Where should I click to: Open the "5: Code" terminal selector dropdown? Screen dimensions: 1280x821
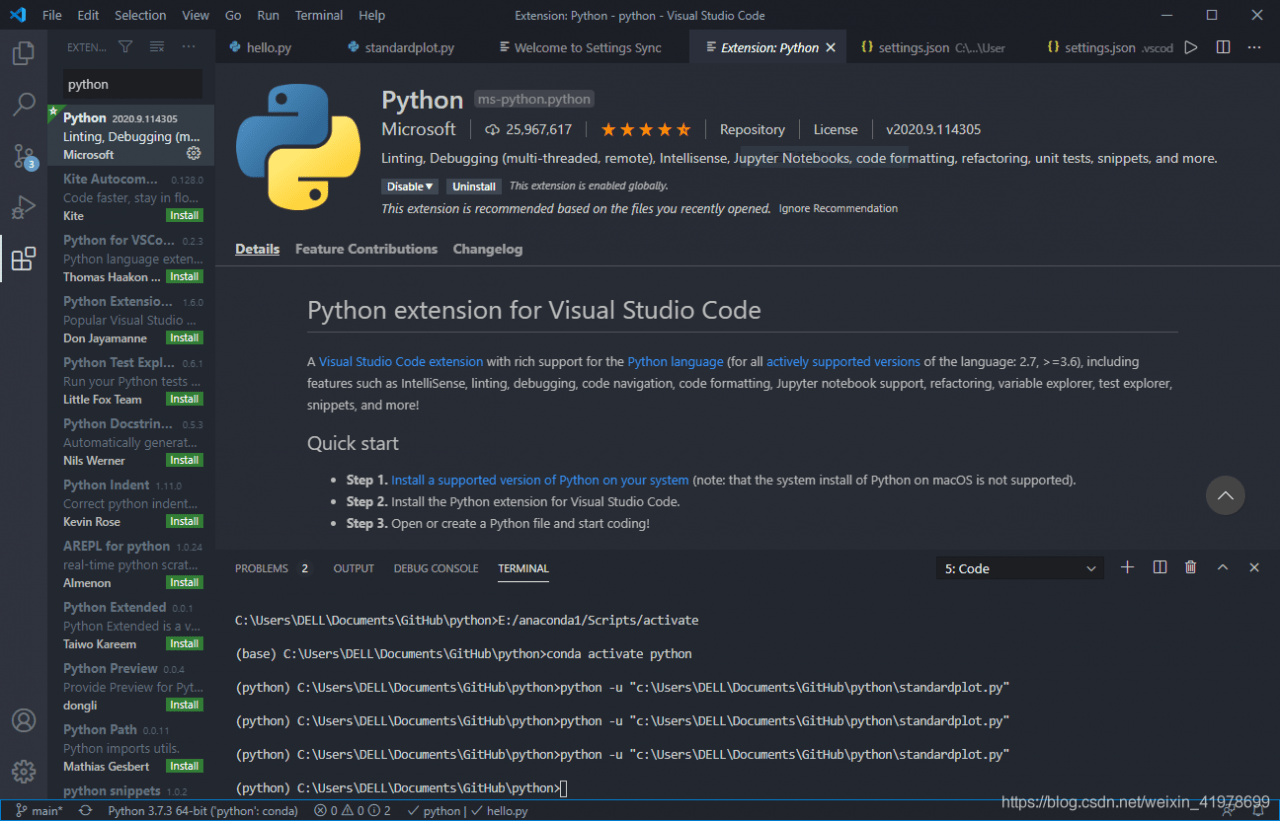pos(1018,567)
